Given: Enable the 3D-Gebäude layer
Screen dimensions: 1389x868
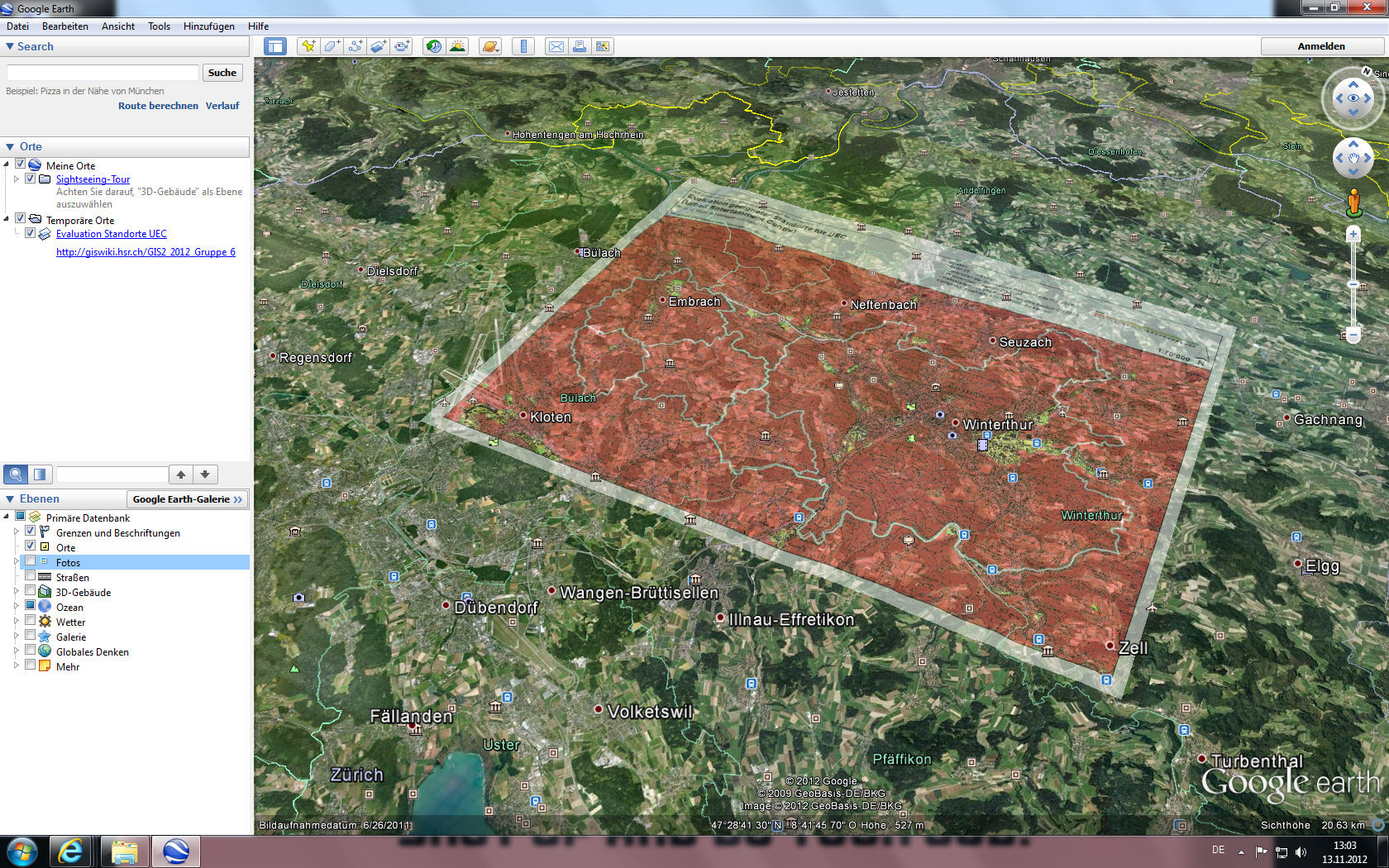Looking at the screenshot, I should pyautogui.click(x=31, y=592).
